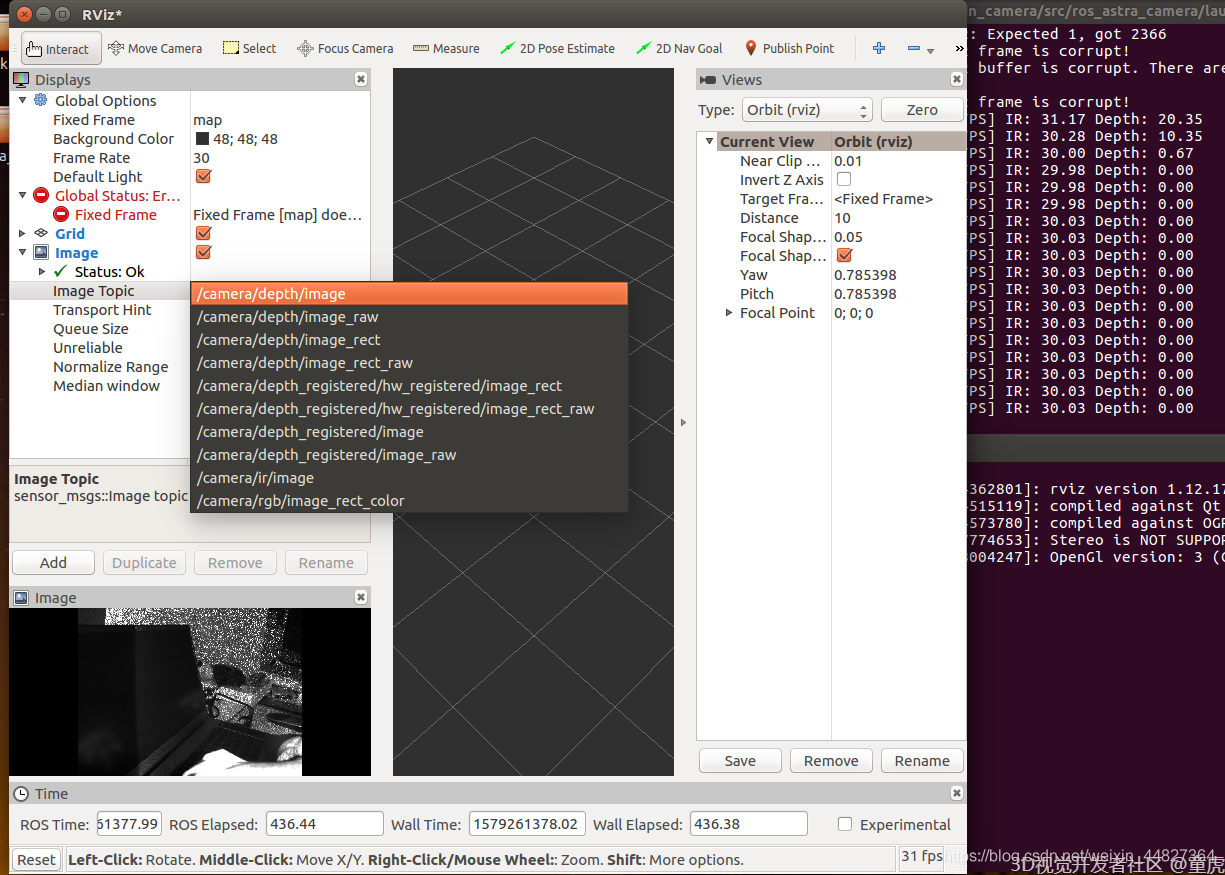Select /camera/depth/image topic

(x=410, y=293)
